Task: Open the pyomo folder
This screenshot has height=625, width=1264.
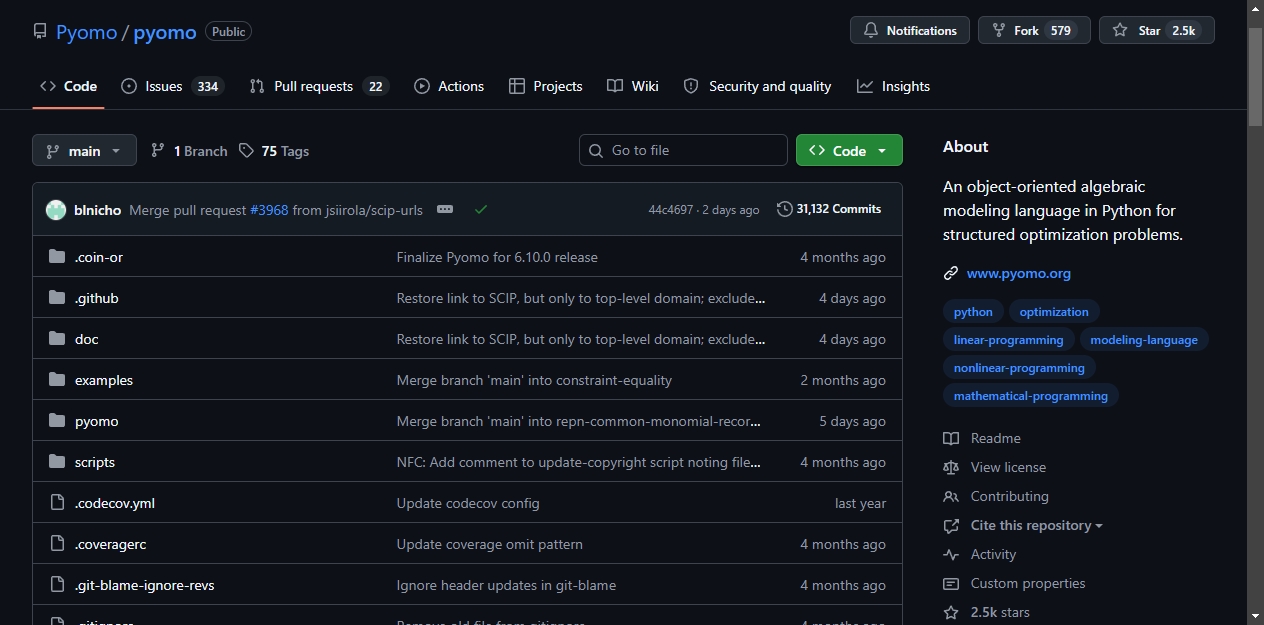Action: click(x=97, y=421)
